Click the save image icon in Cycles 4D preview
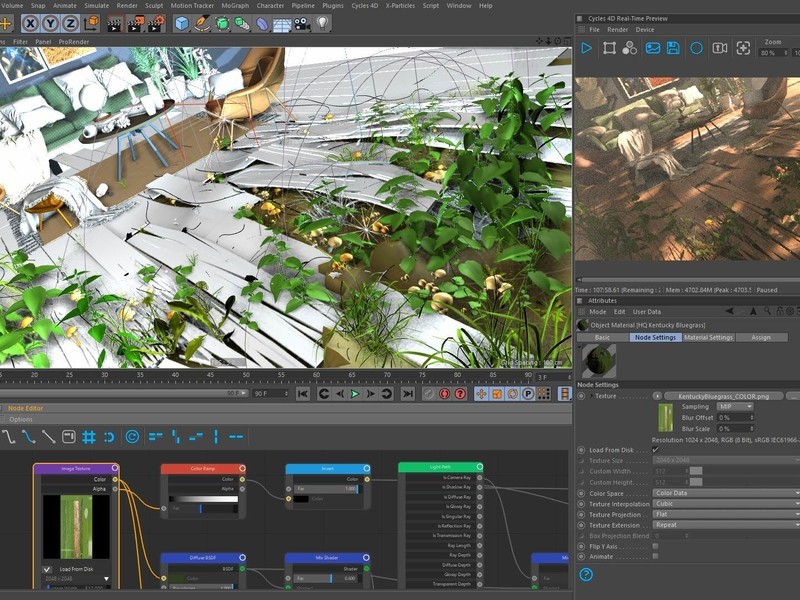The image size is (800, 600). 673,48
